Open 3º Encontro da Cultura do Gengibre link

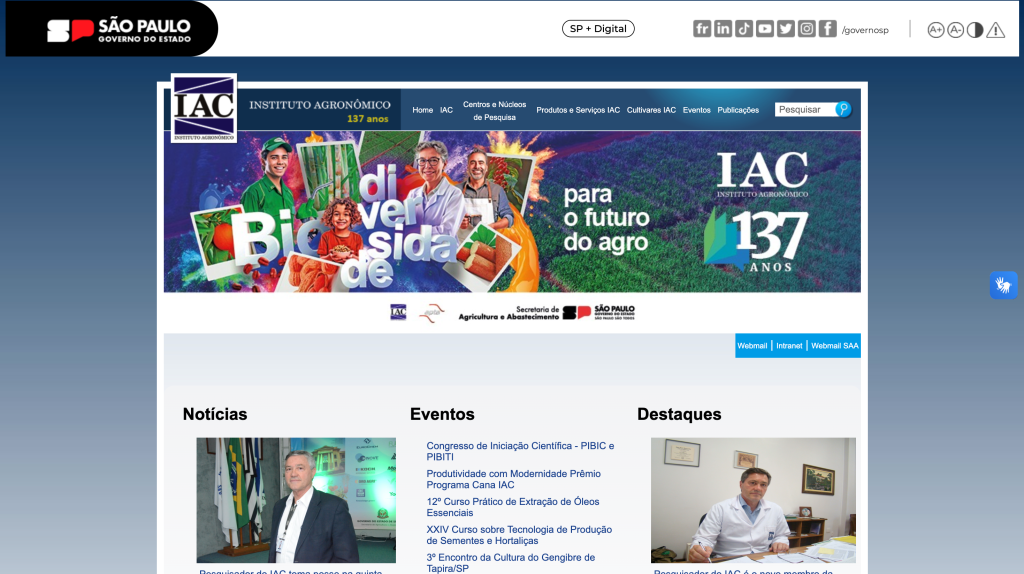click(x=511, y=563)
